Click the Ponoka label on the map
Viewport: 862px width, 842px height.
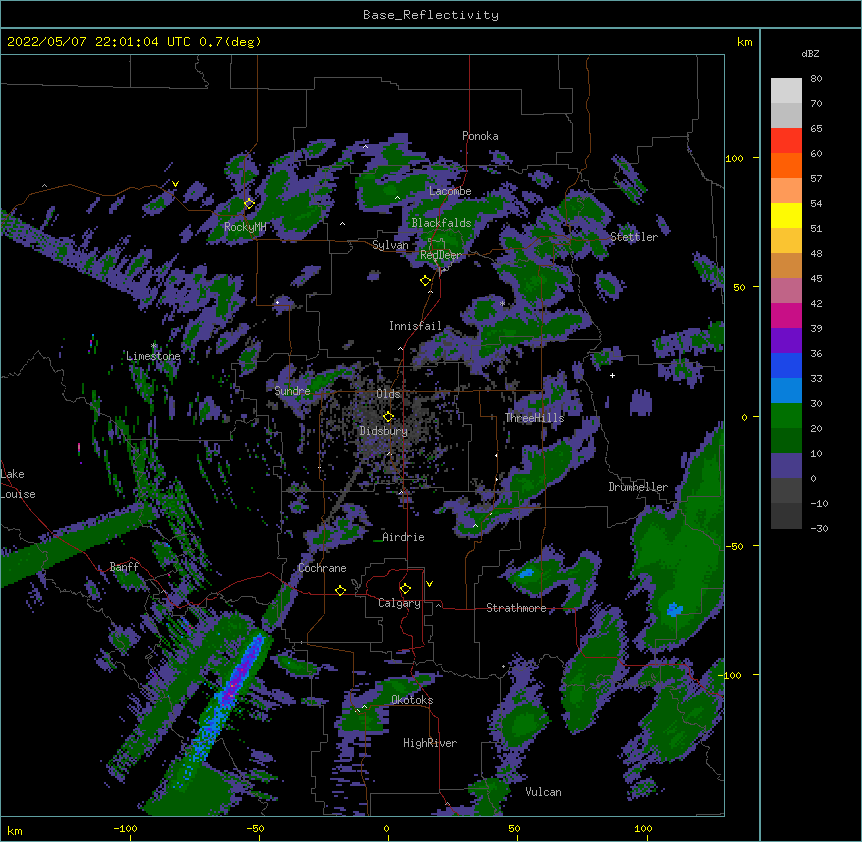click(480, 136)
